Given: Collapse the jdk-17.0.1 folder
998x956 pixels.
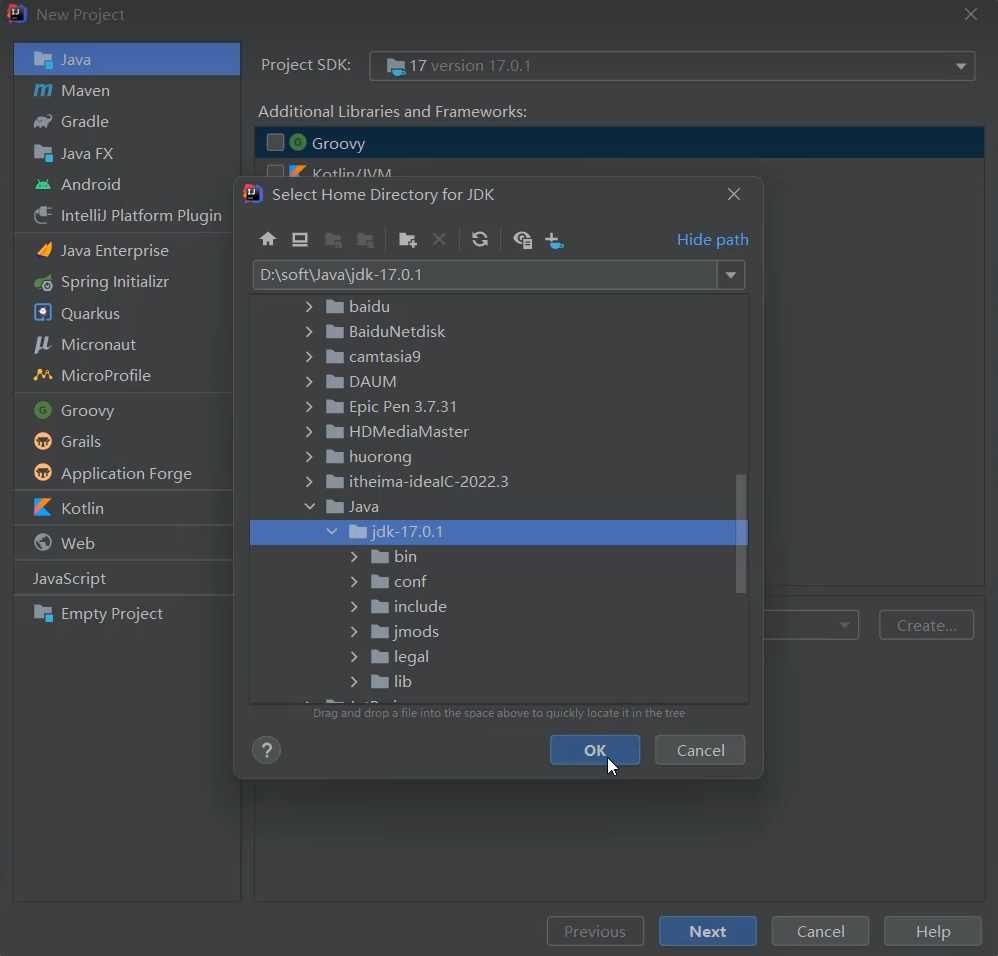Looking at the screenshot, I should click(332, 531).
